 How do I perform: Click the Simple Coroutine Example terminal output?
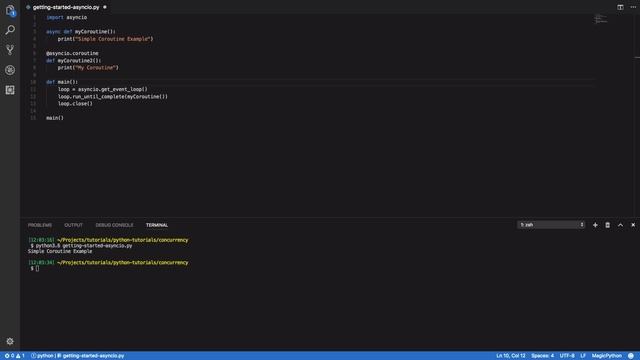click(60, 251)
